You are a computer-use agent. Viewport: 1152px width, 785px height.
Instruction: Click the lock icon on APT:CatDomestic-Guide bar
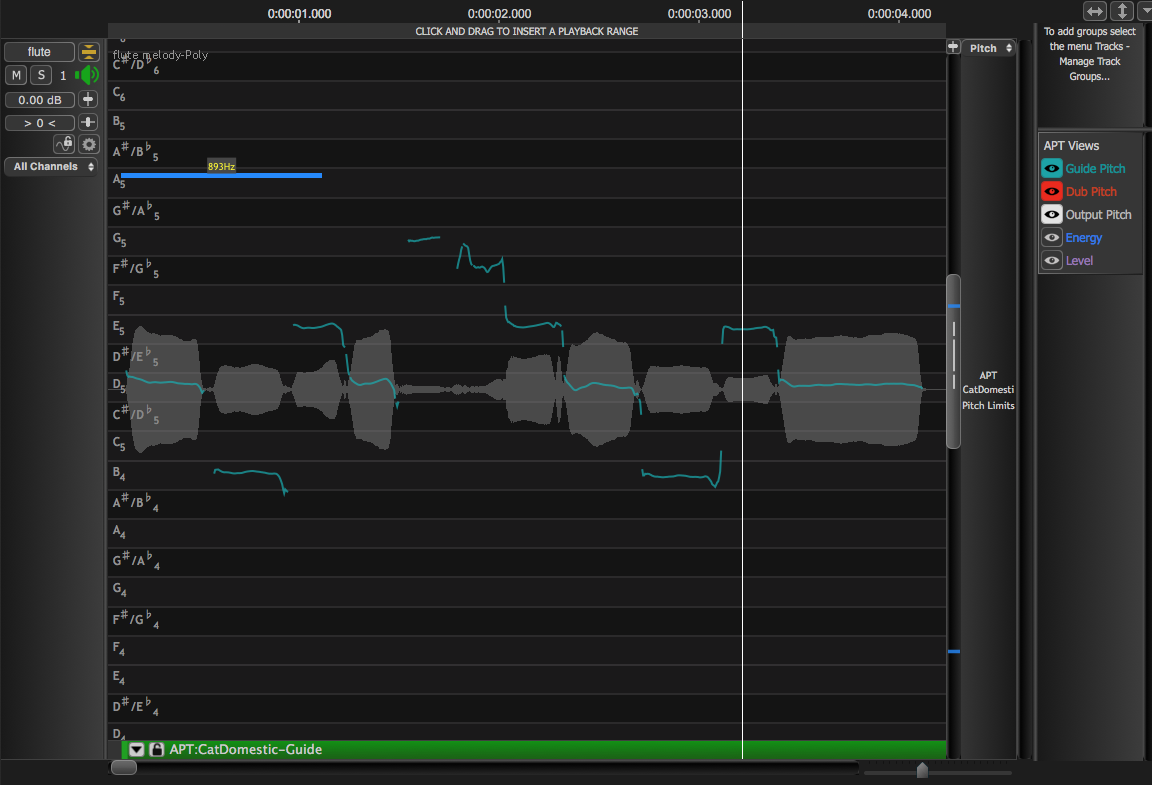tap(157, 749)
